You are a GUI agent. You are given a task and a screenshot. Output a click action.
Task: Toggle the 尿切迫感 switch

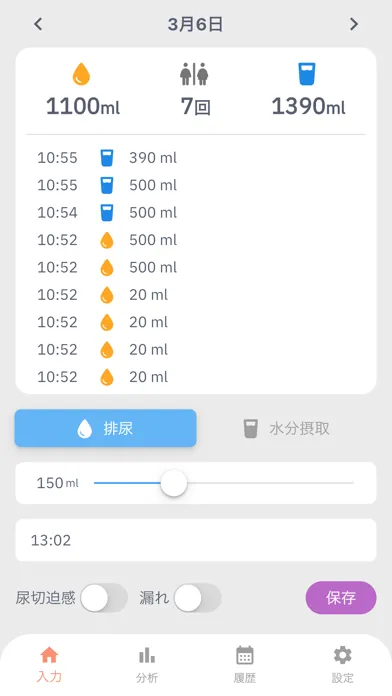pos(104,598)
